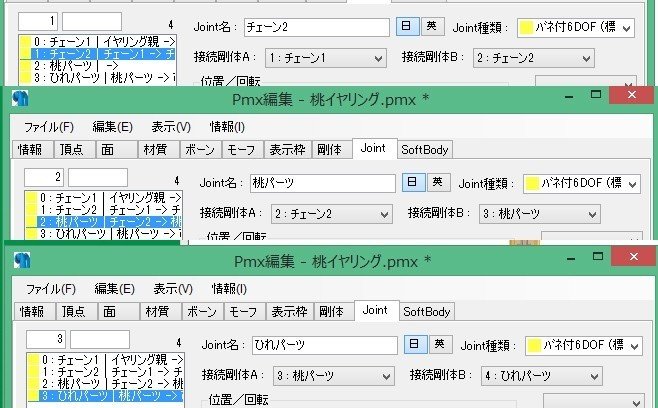The height and width of the screenshot is (408, 658).
Task: Open ファイル(F) menu in the 桃パーツ joint window
Action: 49,127
